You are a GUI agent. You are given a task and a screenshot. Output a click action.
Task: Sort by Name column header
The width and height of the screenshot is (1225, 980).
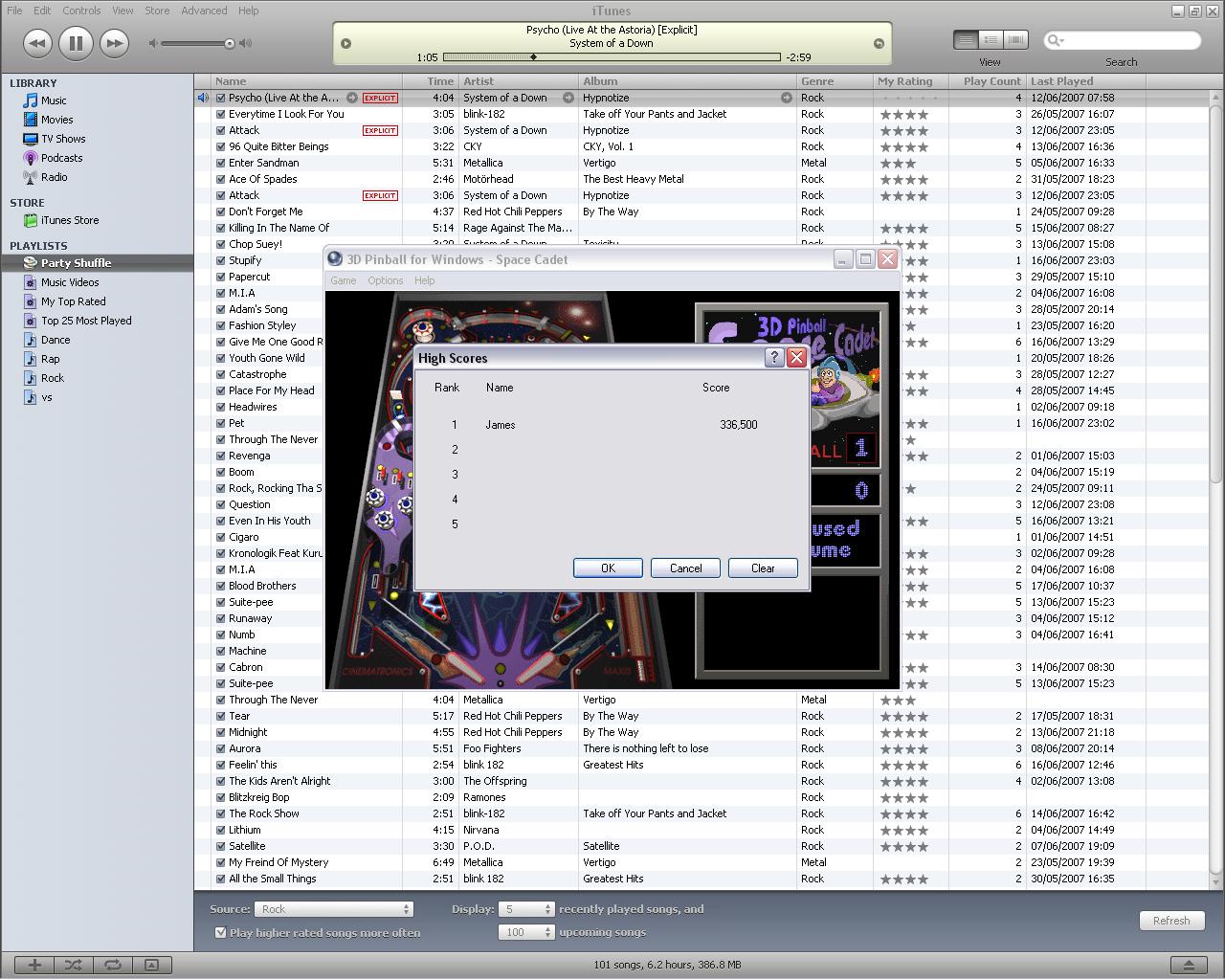click(x=306, y=81)
